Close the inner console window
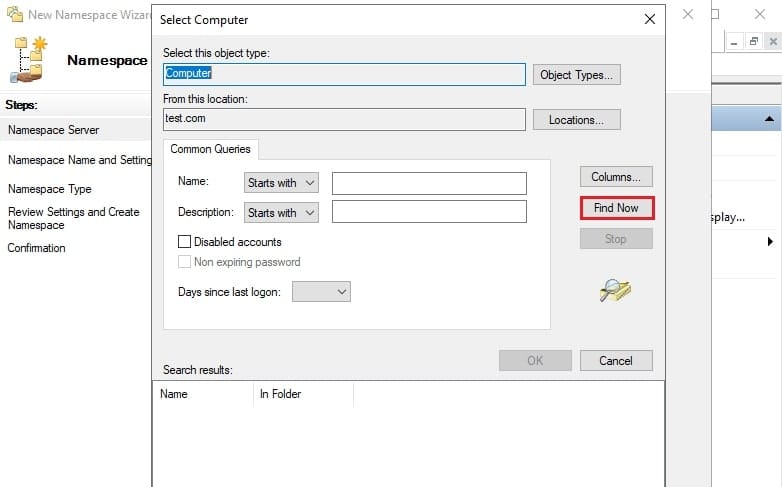Viewport: 782px width, 487px height. coord(773,42)
